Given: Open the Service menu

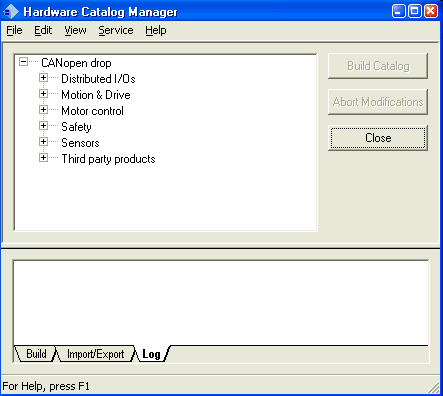Looking at the screenshot, I should (116, 30).
